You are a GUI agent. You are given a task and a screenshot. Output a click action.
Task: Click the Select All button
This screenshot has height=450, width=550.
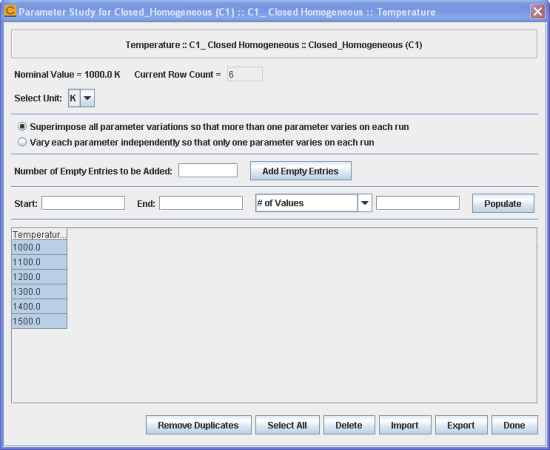tap(287, 425)
